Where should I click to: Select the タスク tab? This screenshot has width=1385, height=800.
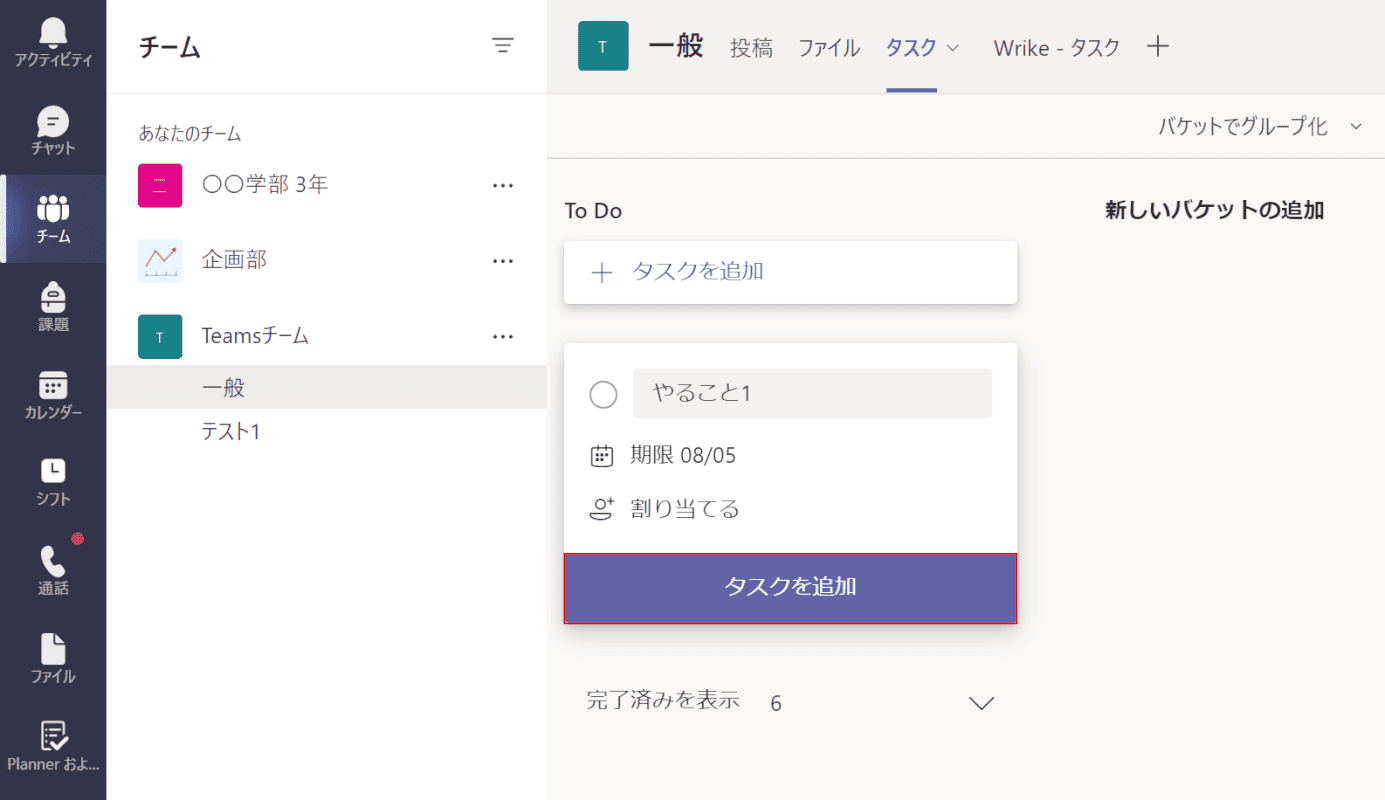click(x=911, y=47)
